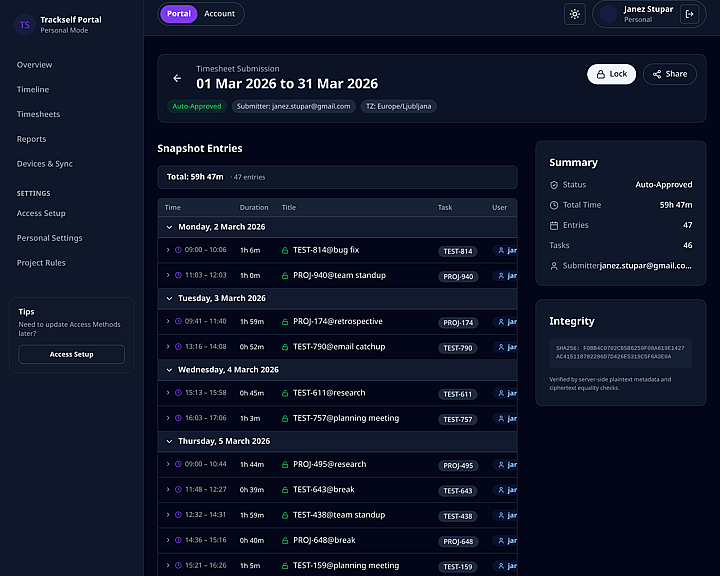720x576 pixels.
Task: Click the Submitter person icon in Summary
Action: coord(554,266)
